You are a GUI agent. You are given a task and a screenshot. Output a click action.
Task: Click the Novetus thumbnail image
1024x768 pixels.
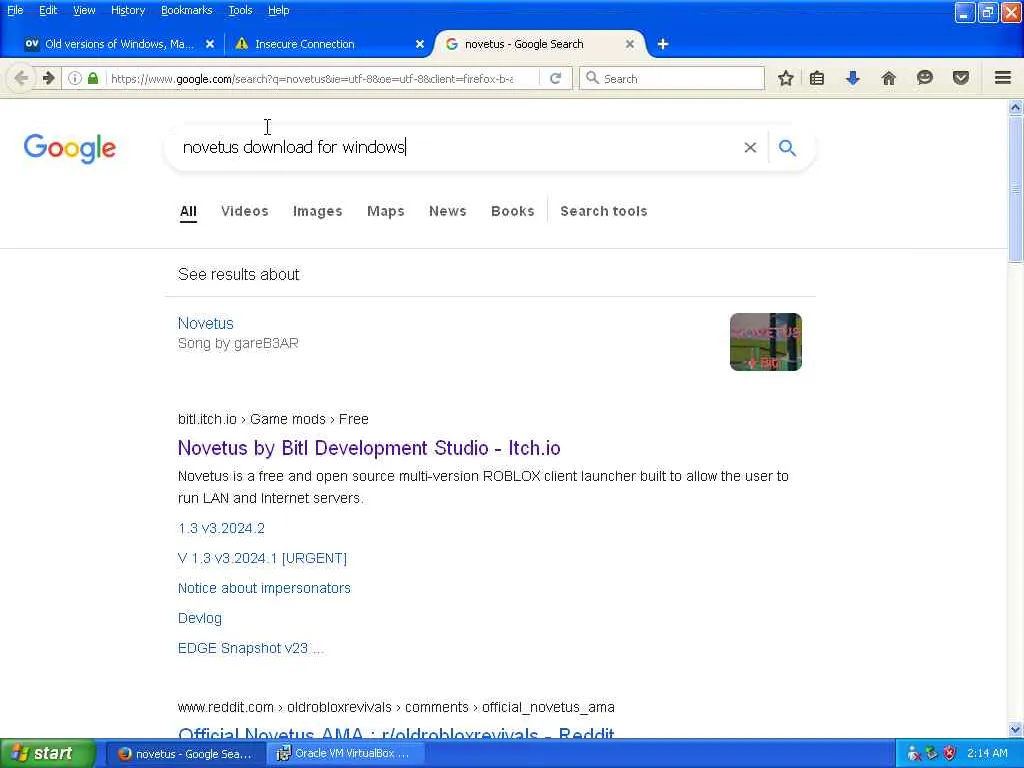tap(766, 342)
